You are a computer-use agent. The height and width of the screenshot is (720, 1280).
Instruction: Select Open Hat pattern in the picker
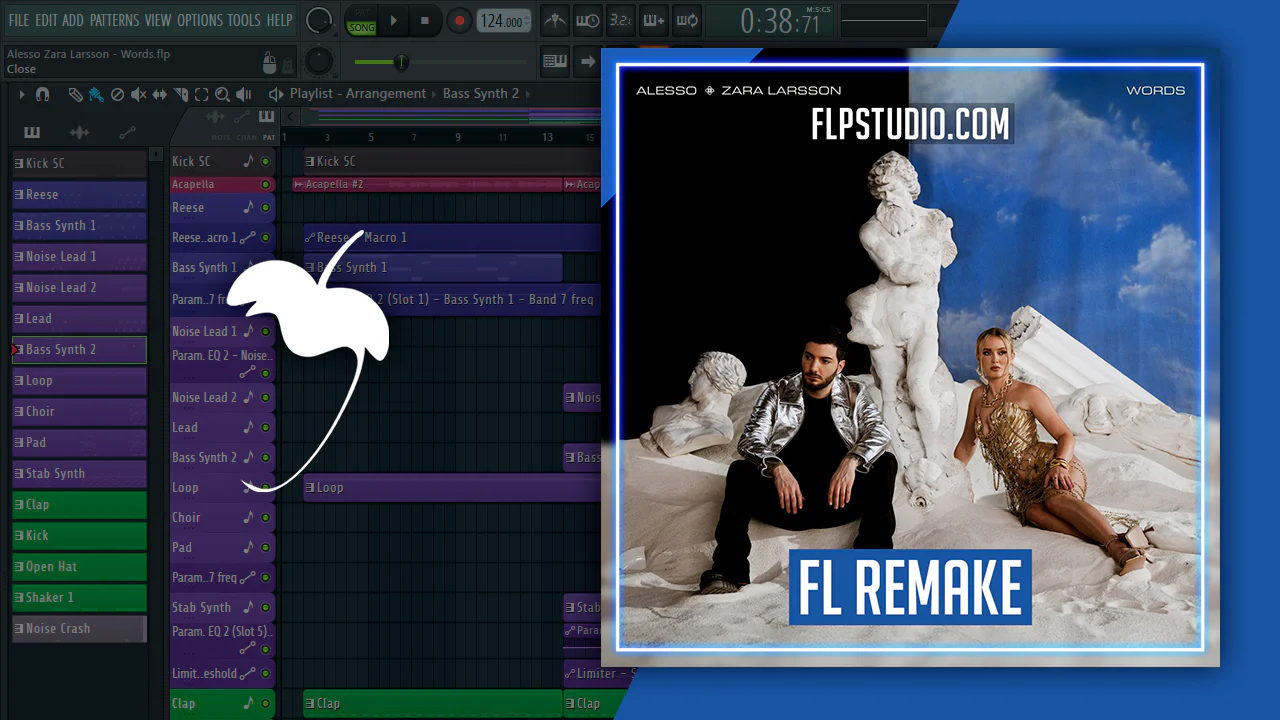[x=79, y=567]
